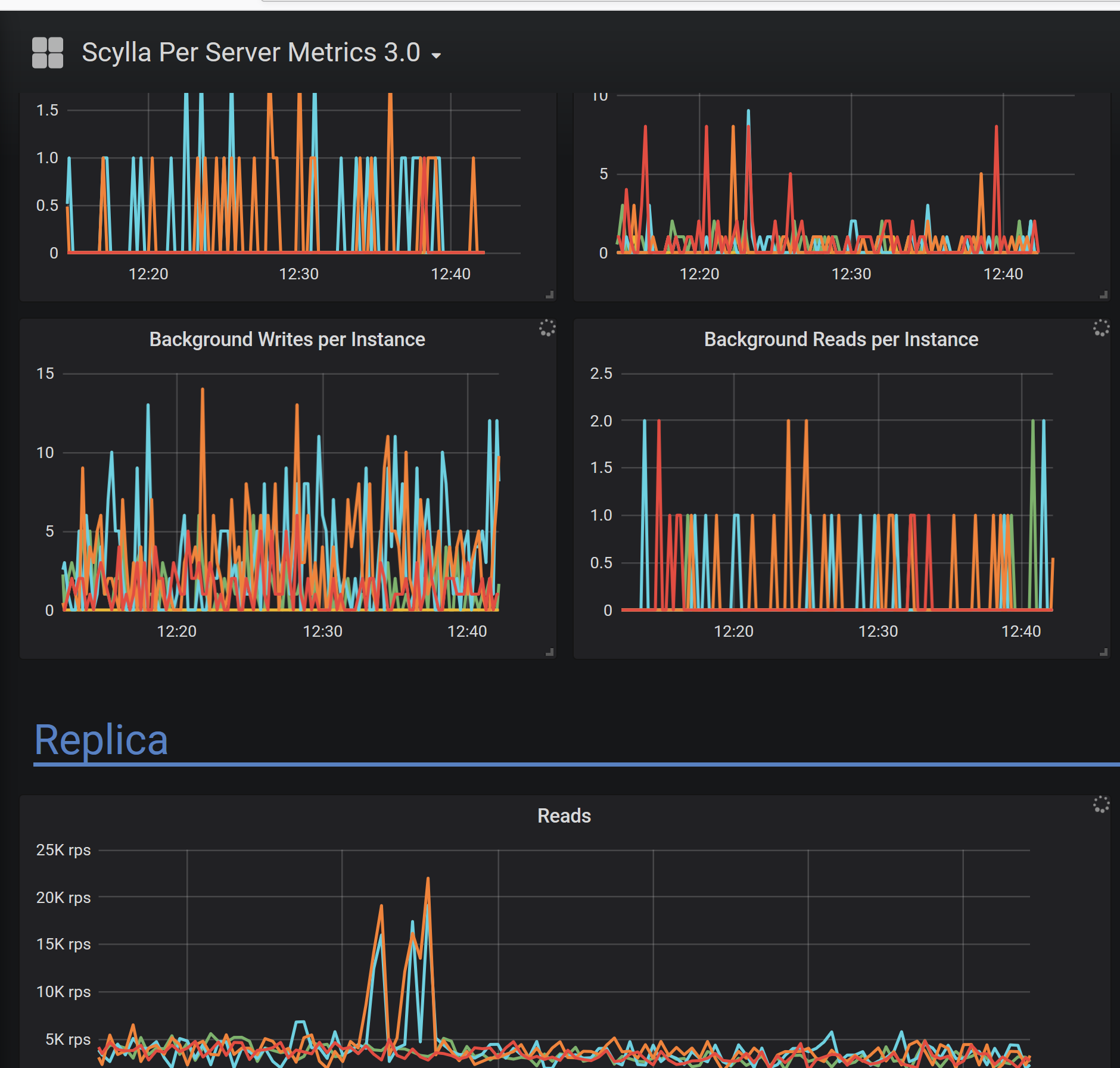The width and height of the screenshot is (1120, 1068).
Task: Click the orange spike in the Reads chart
Action: pos(428,879)
